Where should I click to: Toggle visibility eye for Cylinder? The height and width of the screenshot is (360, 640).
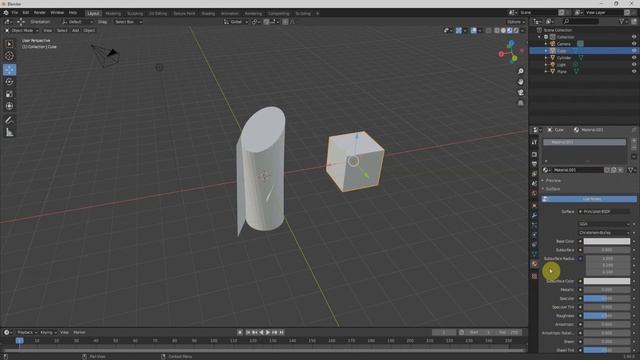634,58
